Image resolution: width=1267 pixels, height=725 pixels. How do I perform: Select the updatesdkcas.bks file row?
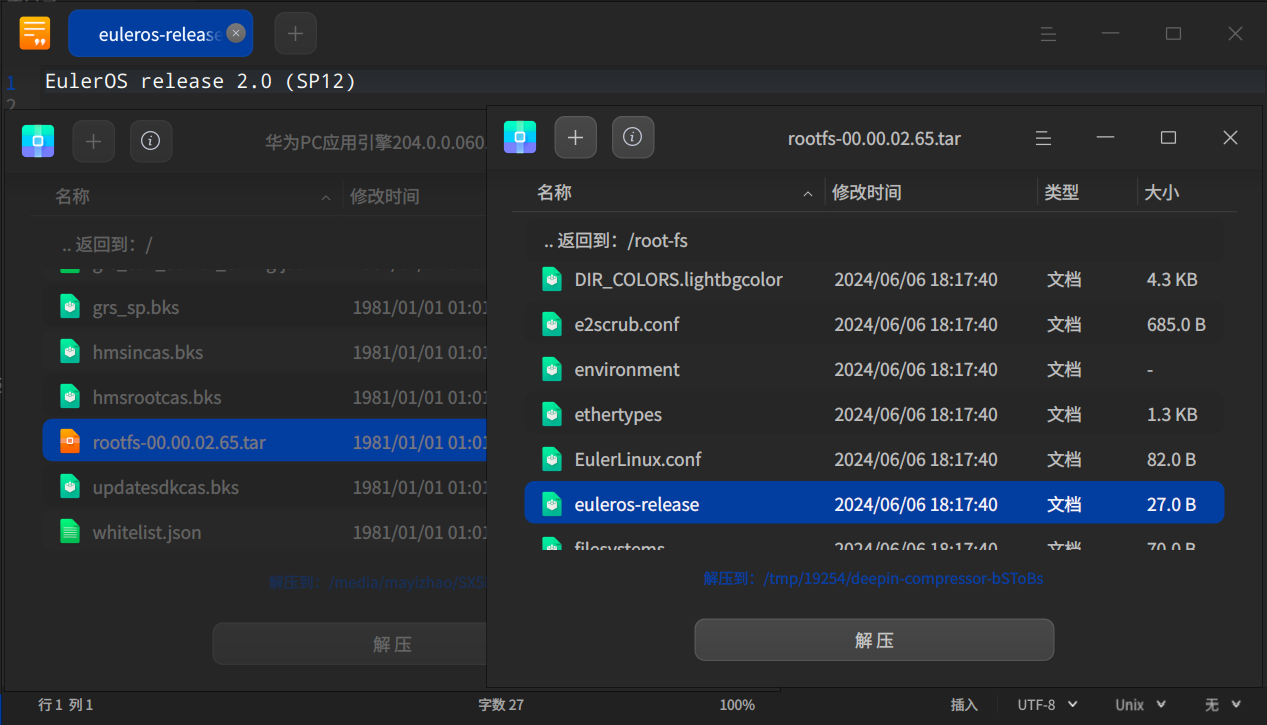265,487
